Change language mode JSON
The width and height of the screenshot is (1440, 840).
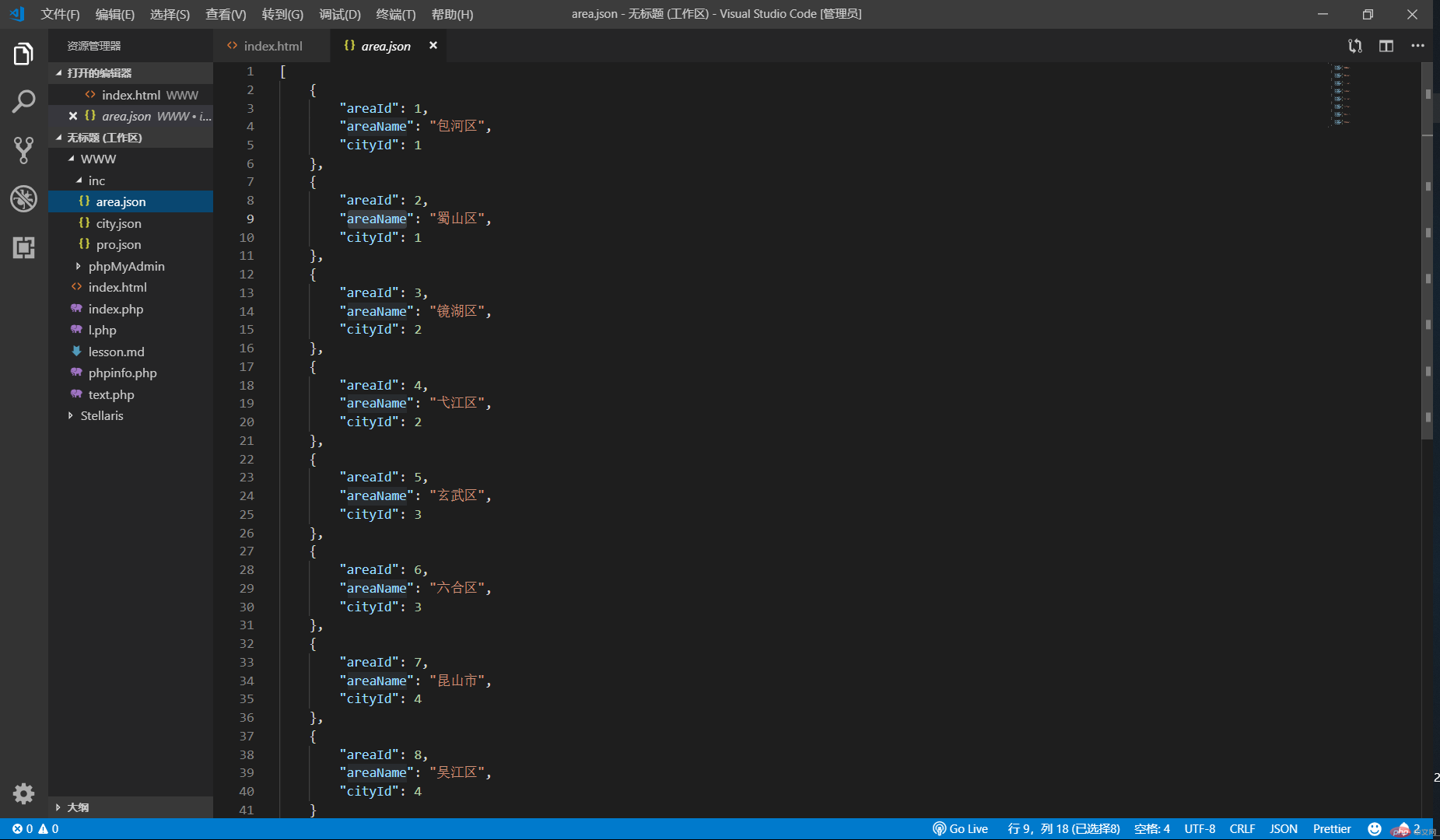point(1284,829)
